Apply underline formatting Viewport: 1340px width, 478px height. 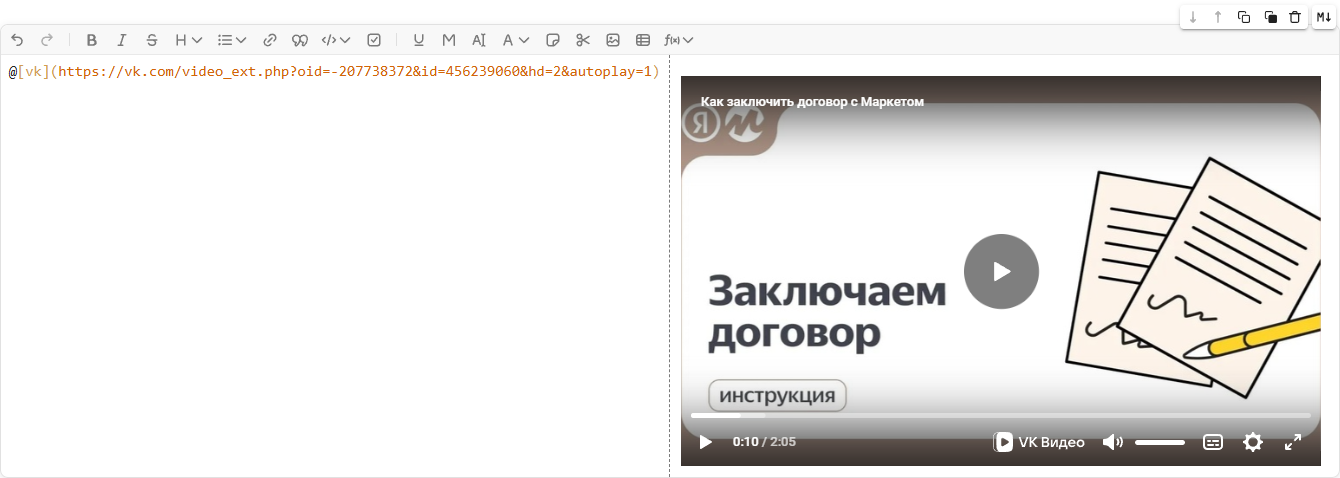pyautogui.click(x=419, y=40)
